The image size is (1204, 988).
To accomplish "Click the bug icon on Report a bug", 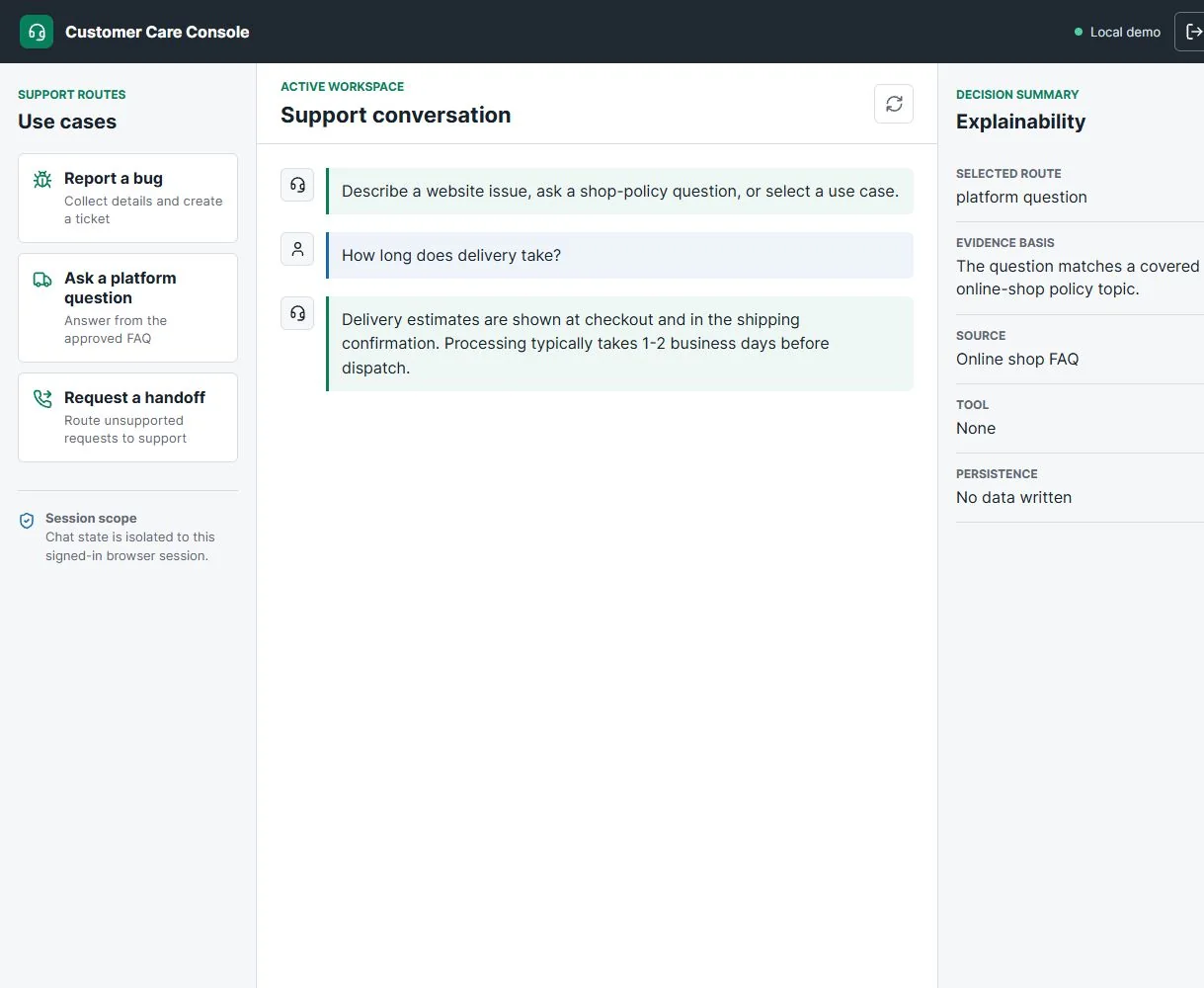I will pyautogui.click(x=42, y=180).
